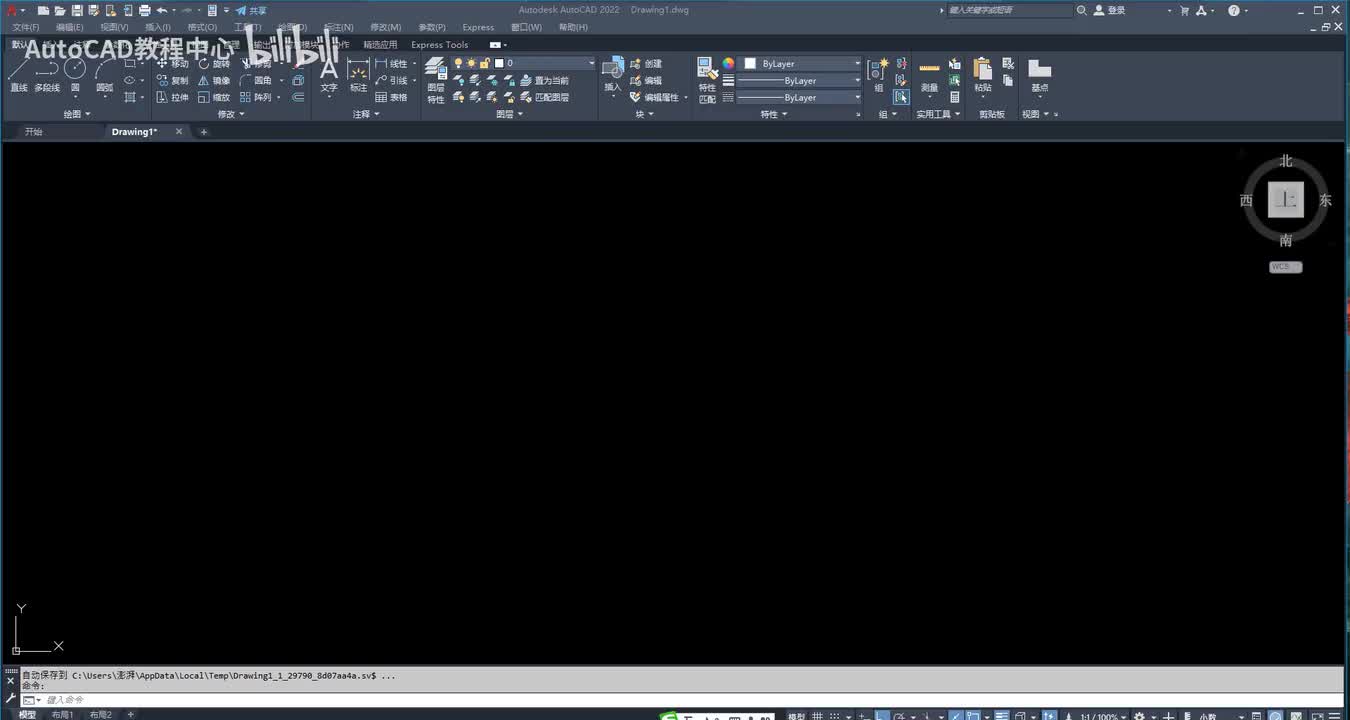Image resolution: width=1350 pixels, height=720 pixels.
Task: Activate the Stretch (拉伸) tool
Action: tap(172, 98)
